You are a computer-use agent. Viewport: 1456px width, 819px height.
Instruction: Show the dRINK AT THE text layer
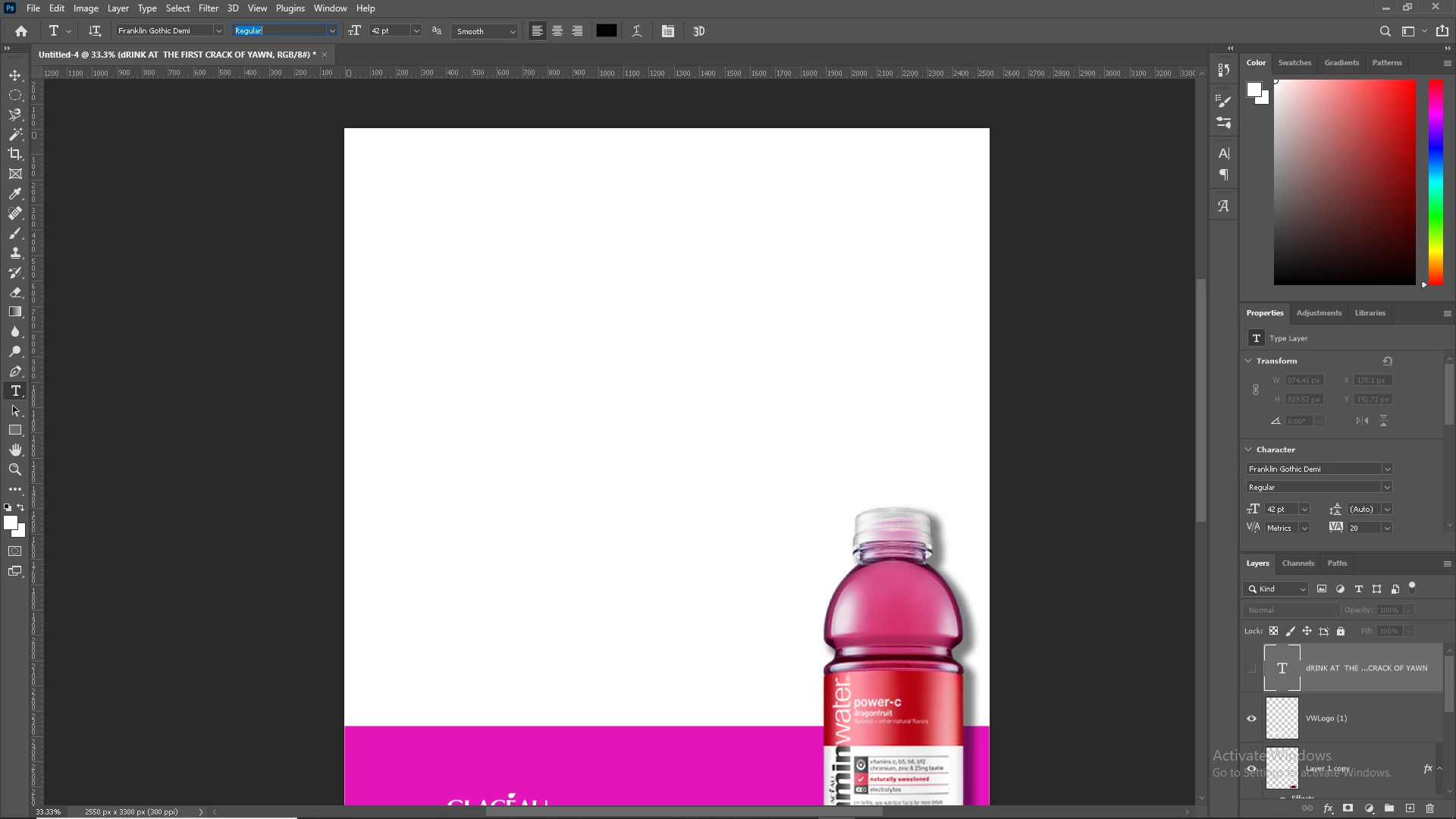[1251, 668]
